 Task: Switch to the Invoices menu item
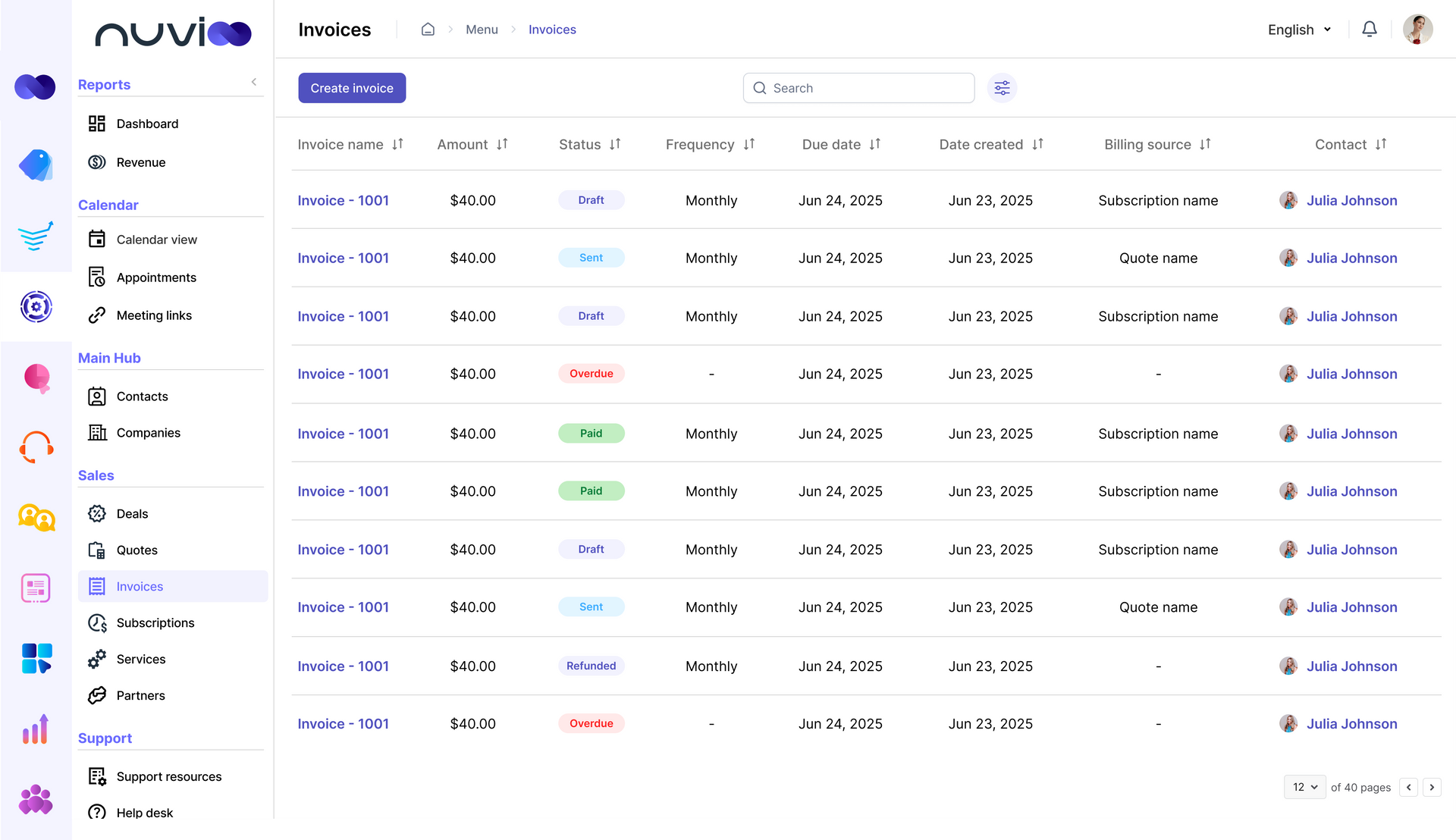tap(140, 586)
